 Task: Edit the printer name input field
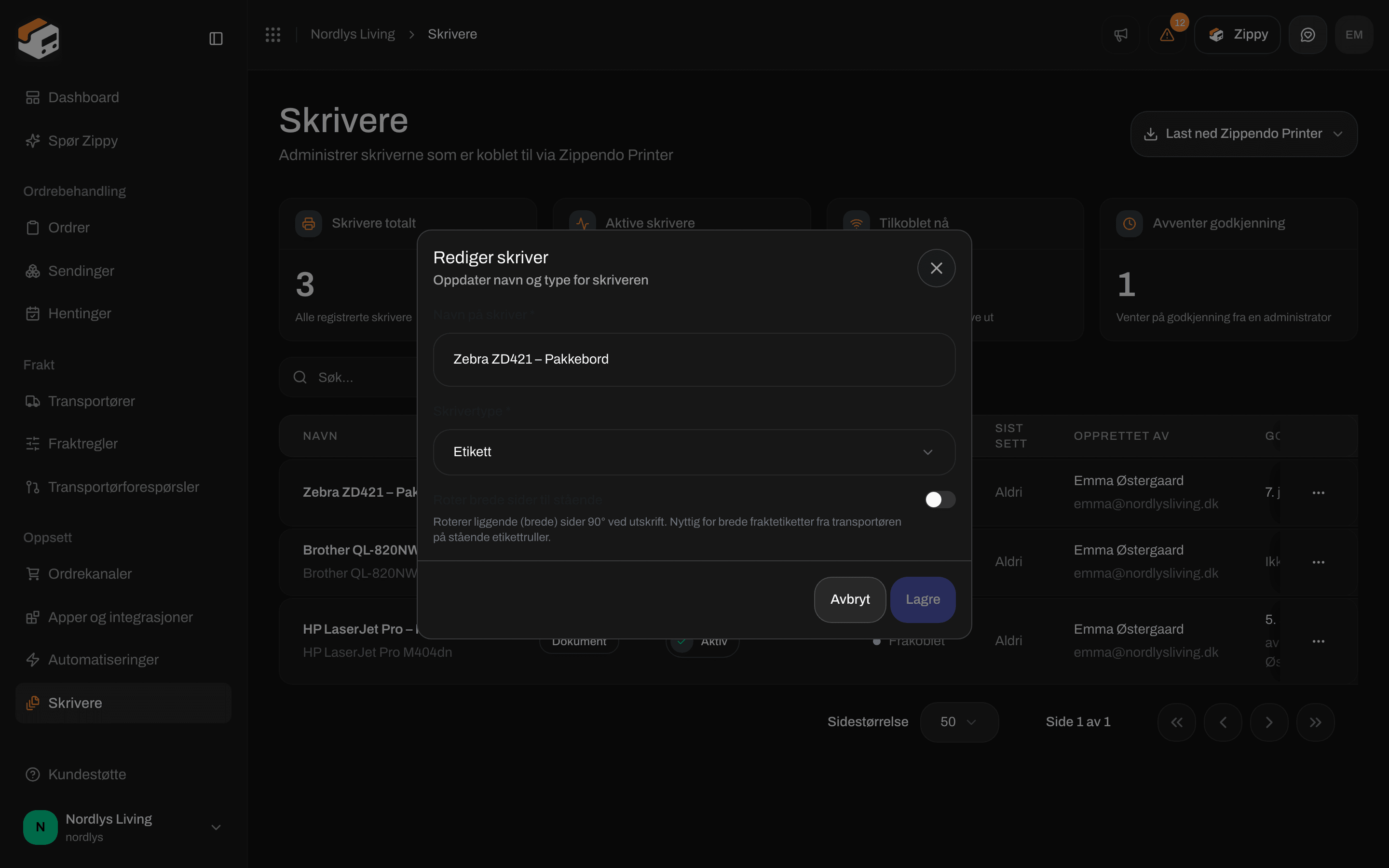click(x=694, y=359)
